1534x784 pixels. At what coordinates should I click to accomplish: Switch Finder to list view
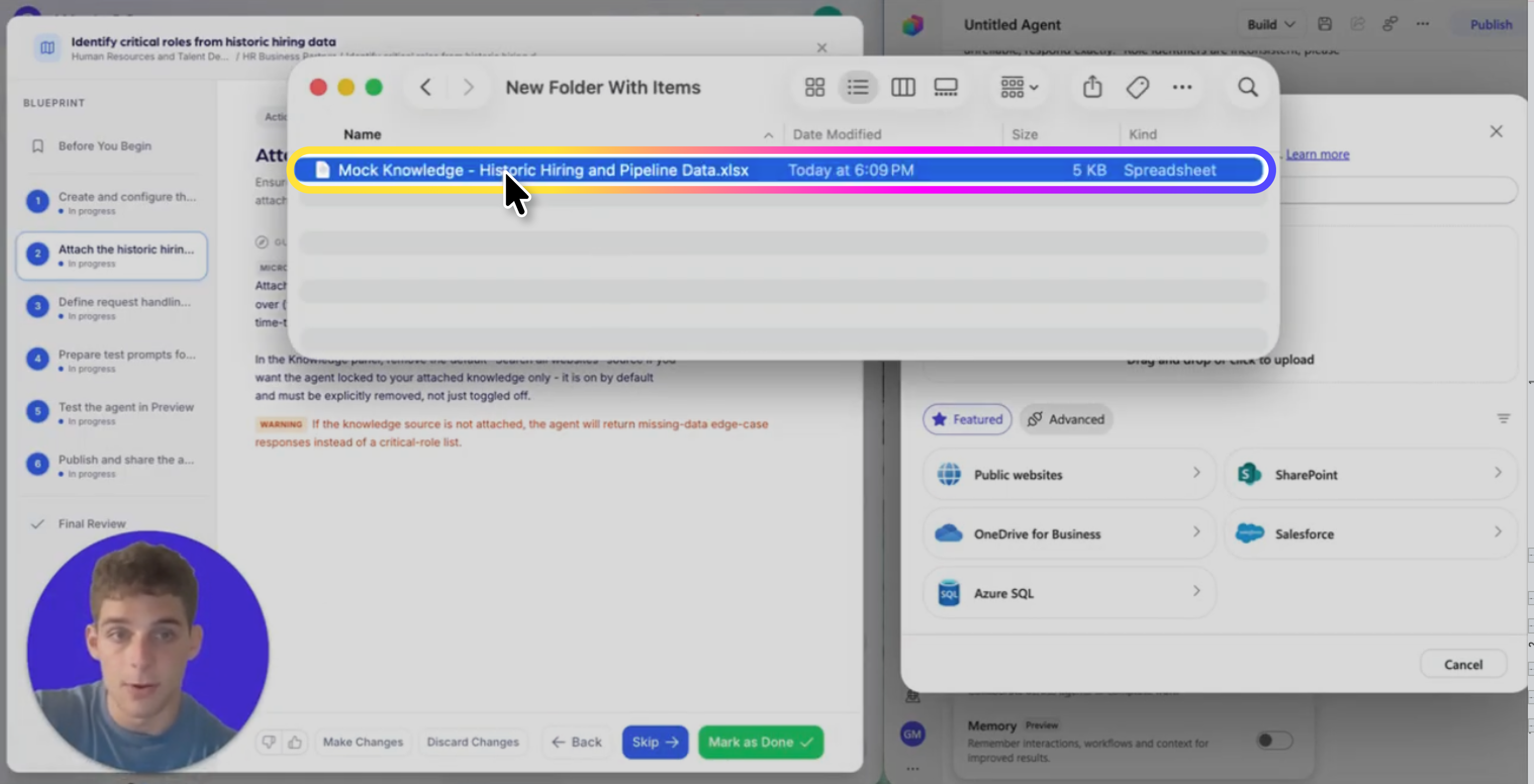[x=857, y=87]
